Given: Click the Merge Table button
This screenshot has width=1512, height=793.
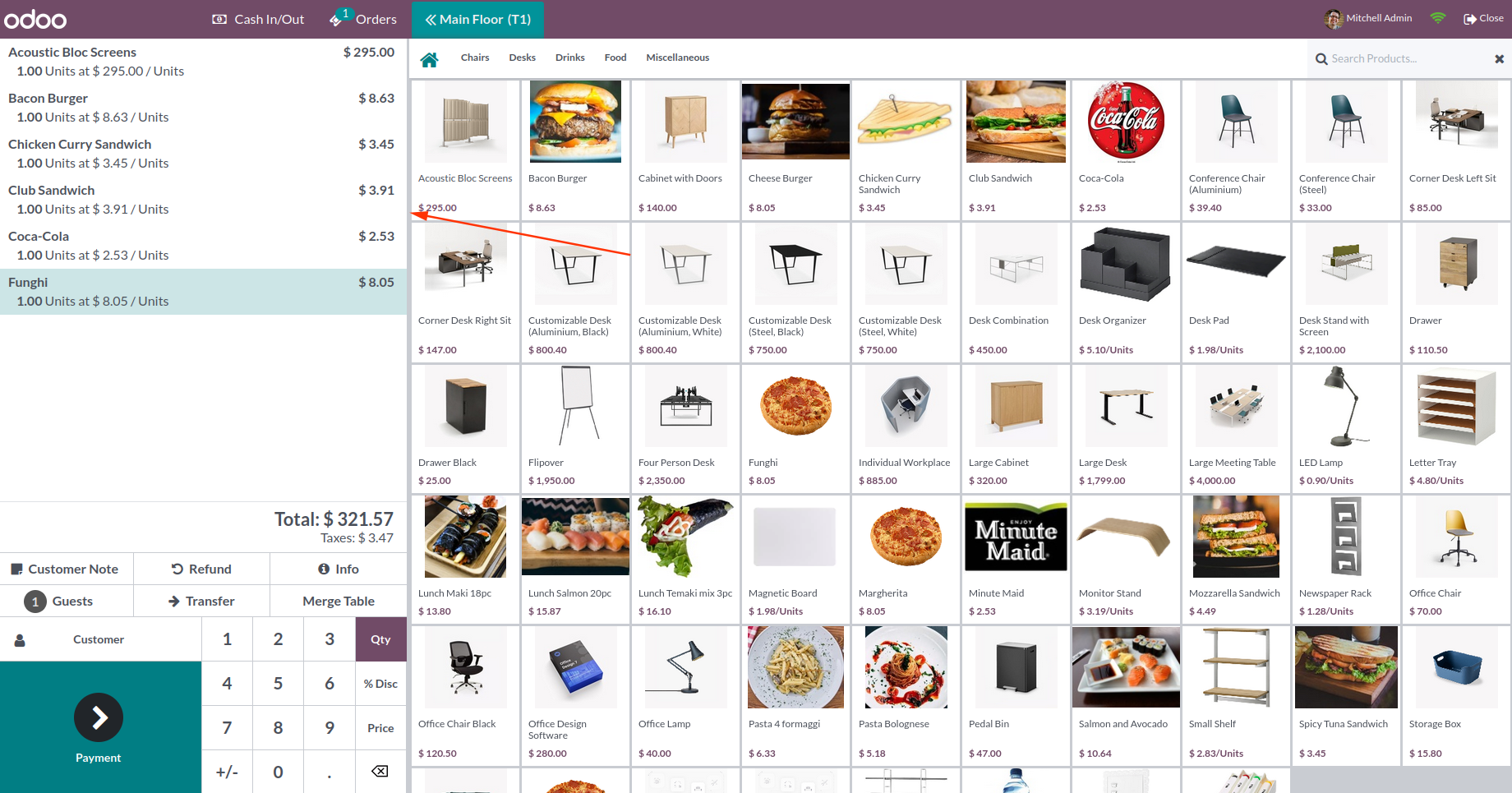Looking at the screenshot, I should pos(339,602).
